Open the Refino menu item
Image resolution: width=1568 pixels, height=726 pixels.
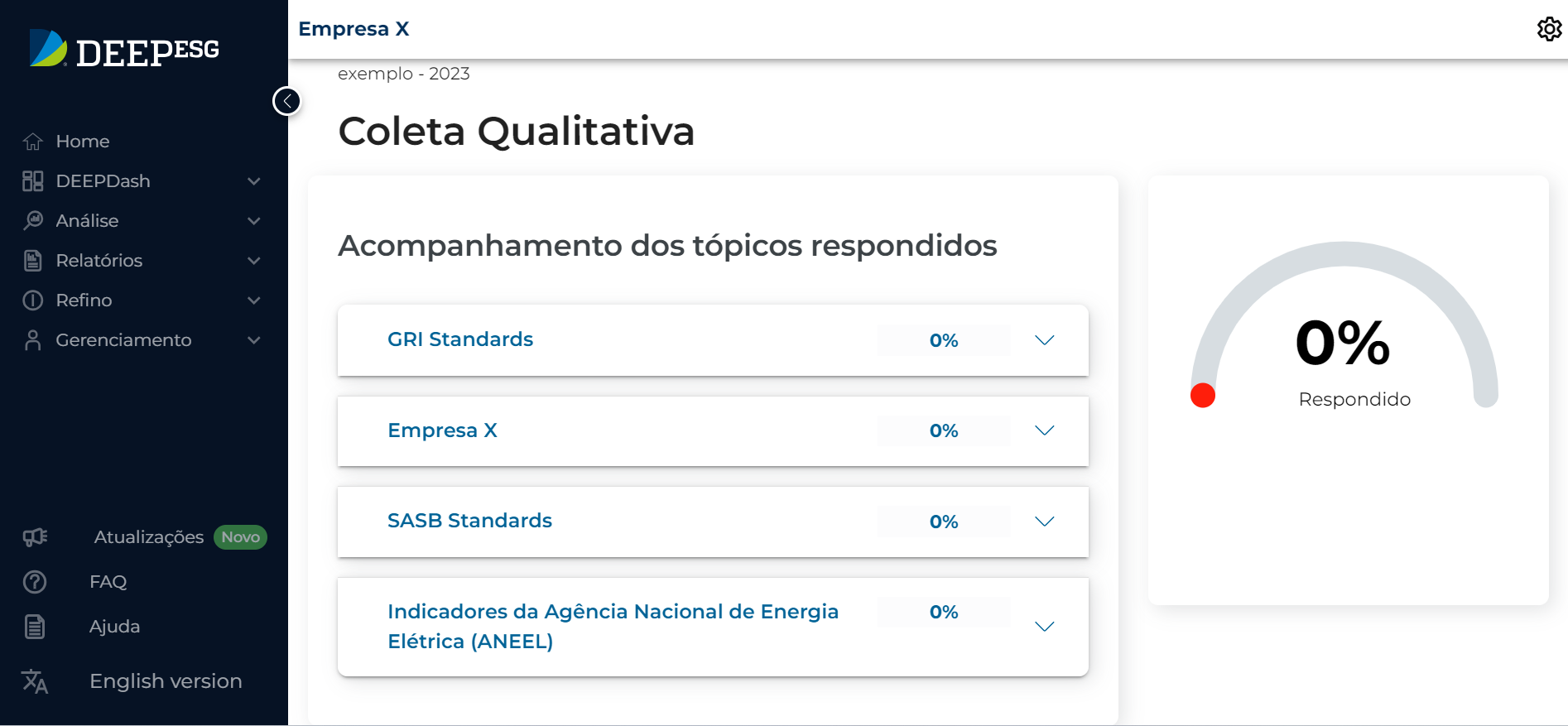[84, 300]
